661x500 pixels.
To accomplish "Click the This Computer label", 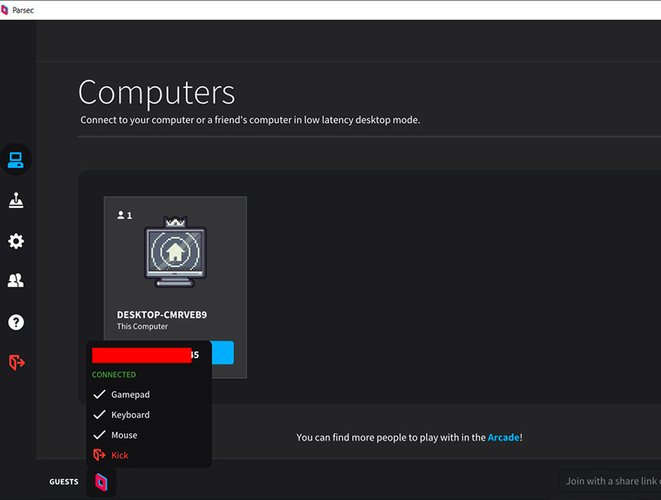I will tap(142, 326).
